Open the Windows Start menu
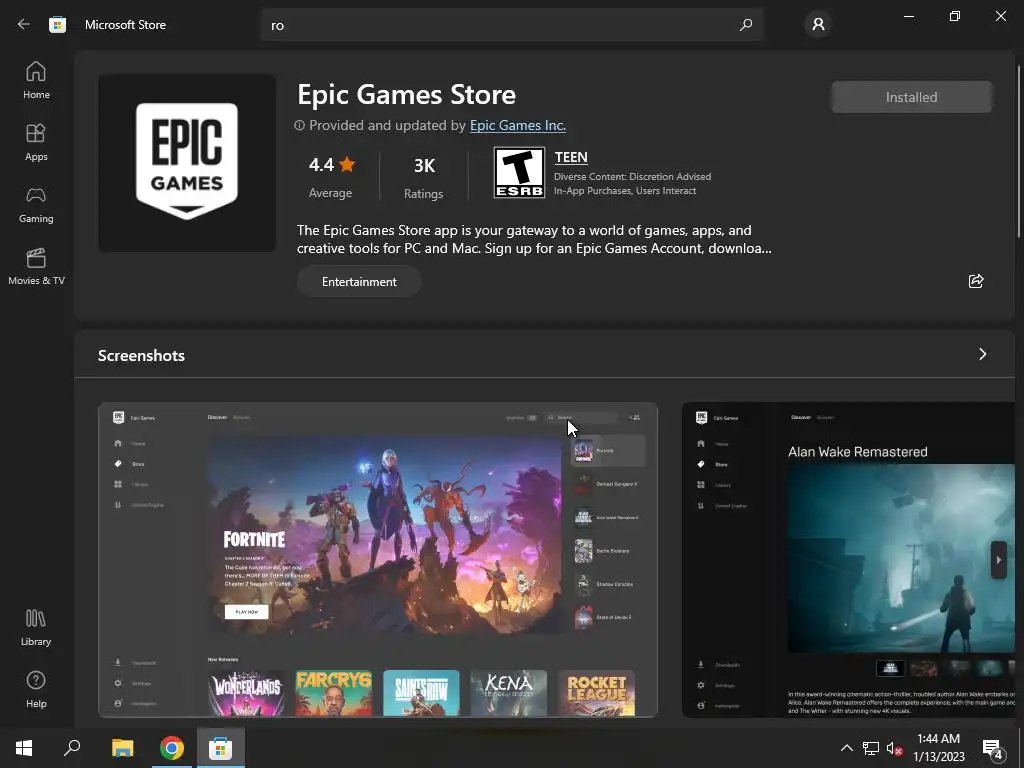The image size is (1024, 768). coord(24,748)
